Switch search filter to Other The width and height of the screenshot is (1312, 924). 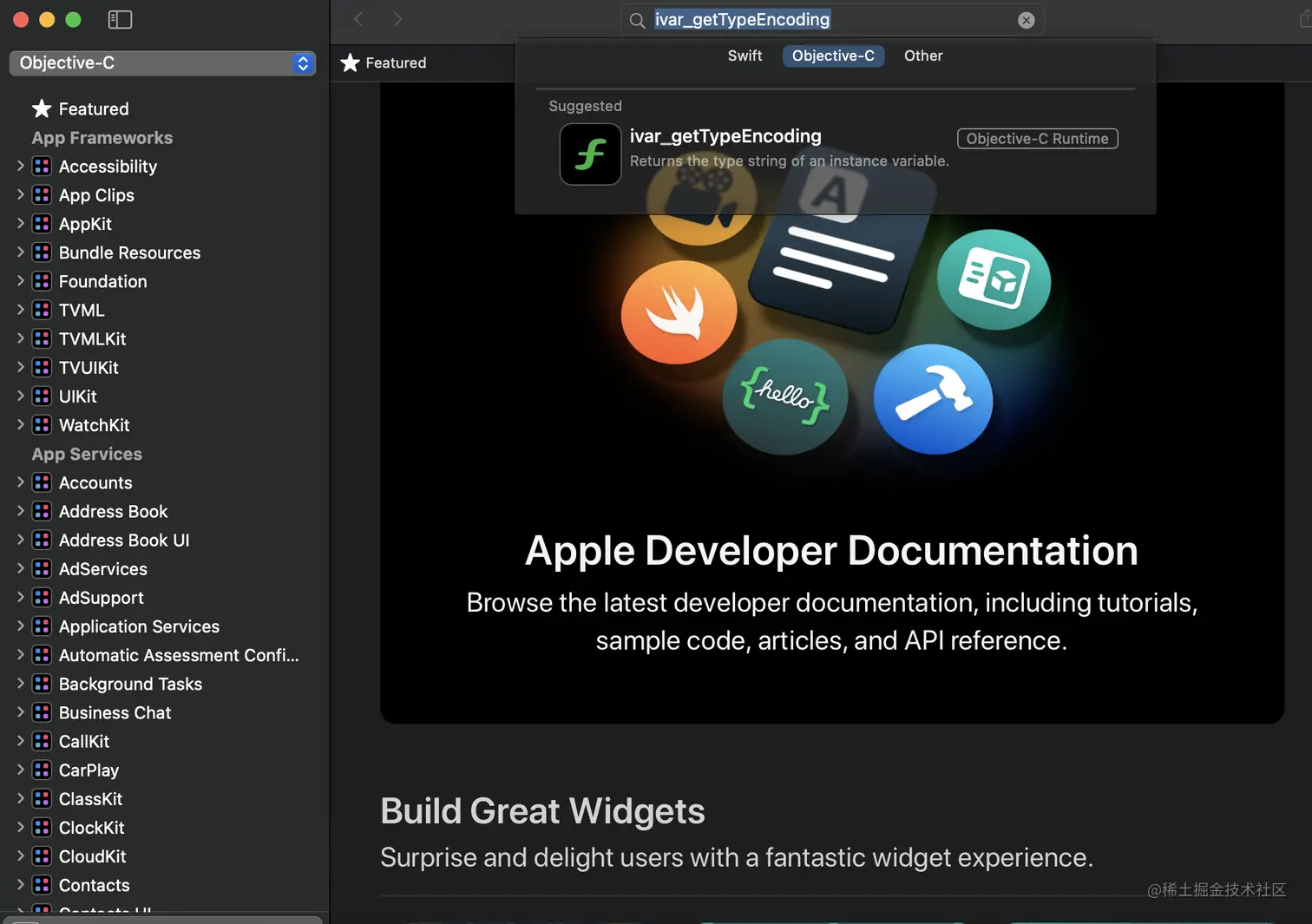click(923, 56)
